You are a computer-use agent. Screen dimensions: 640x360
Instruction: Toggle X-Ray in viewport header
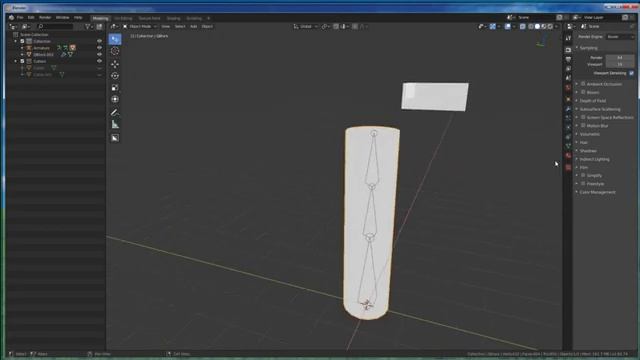point(522,27)
